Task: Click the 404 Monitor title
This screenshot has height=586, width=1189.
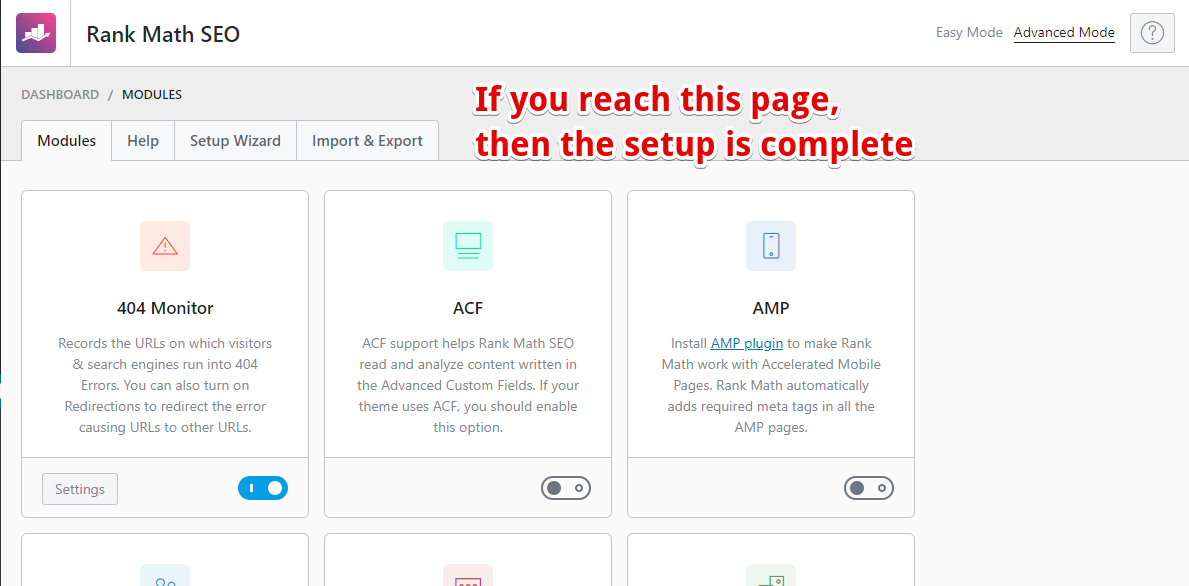Action: pyautogui.click(x=165, y=309)
